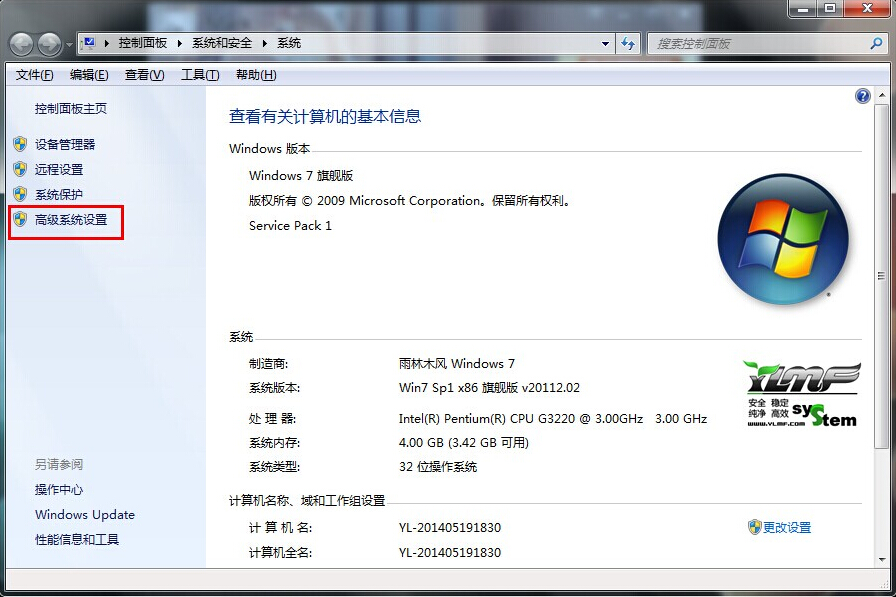
Task: Open help with the blue question mark icon
Action: point(863,96)
